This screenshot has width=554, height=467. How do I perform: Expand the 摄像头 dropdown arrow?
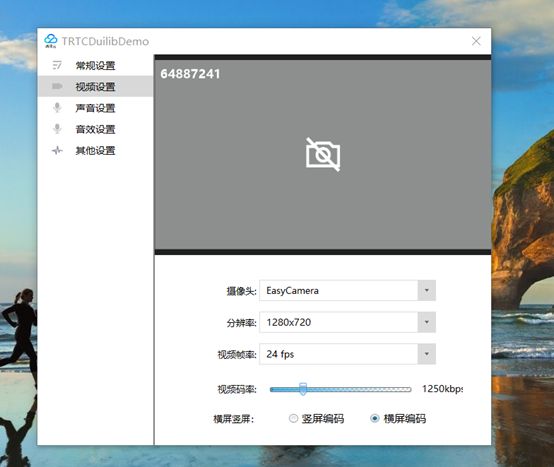coord(426,290)
